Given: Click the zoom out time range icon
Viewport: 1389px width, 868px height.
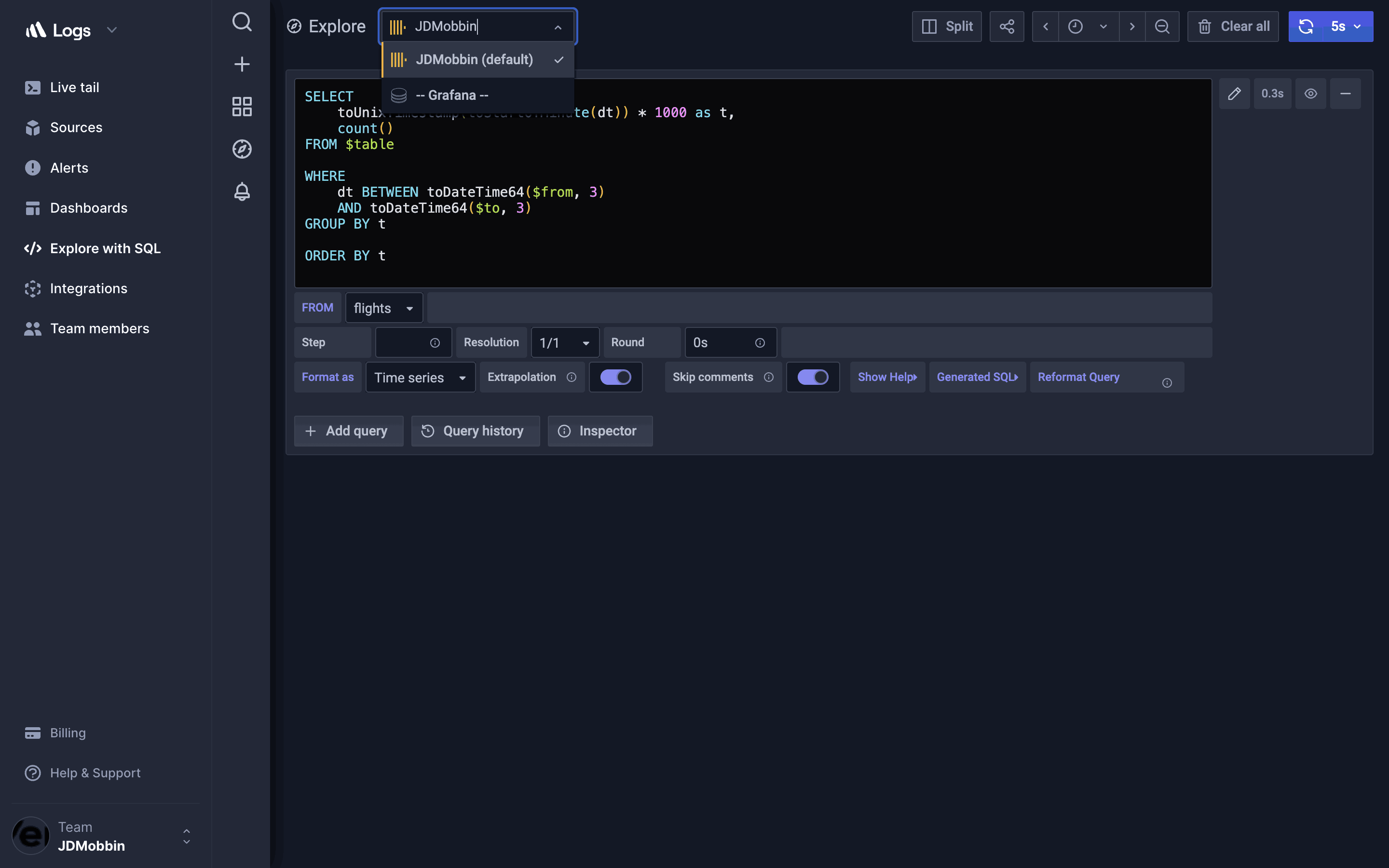Looking at the screenshot, I should [x=1162, y=27].
